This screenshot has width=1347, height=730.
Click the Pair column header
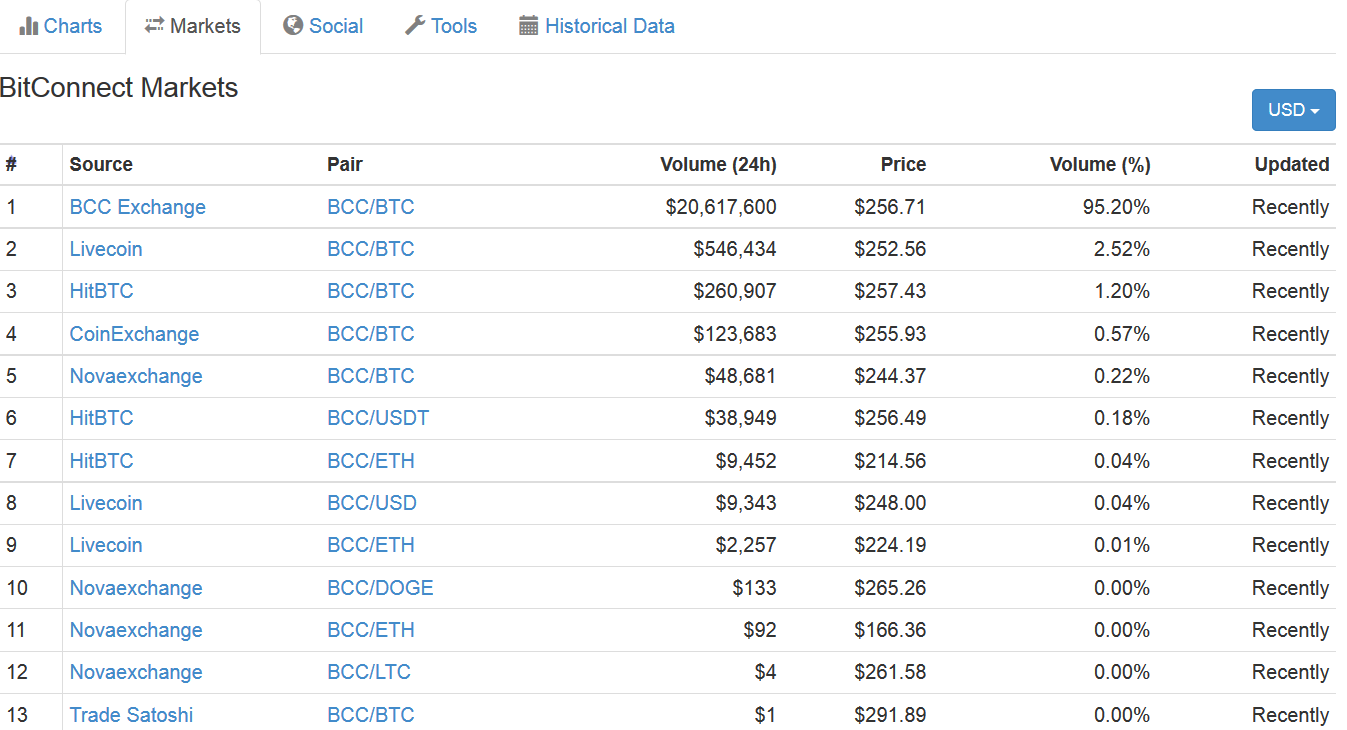coord(345,165)
